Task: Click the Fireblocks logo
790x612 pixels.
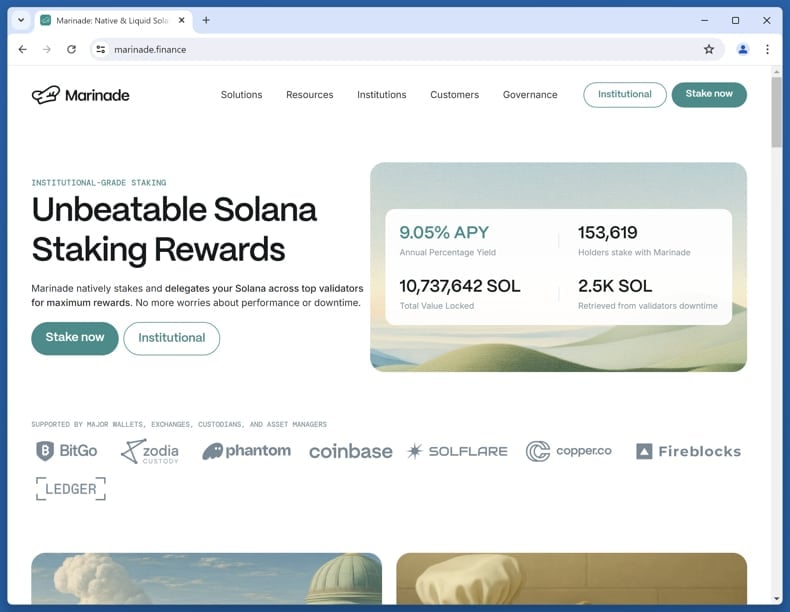Action: [x=688, y=451]
